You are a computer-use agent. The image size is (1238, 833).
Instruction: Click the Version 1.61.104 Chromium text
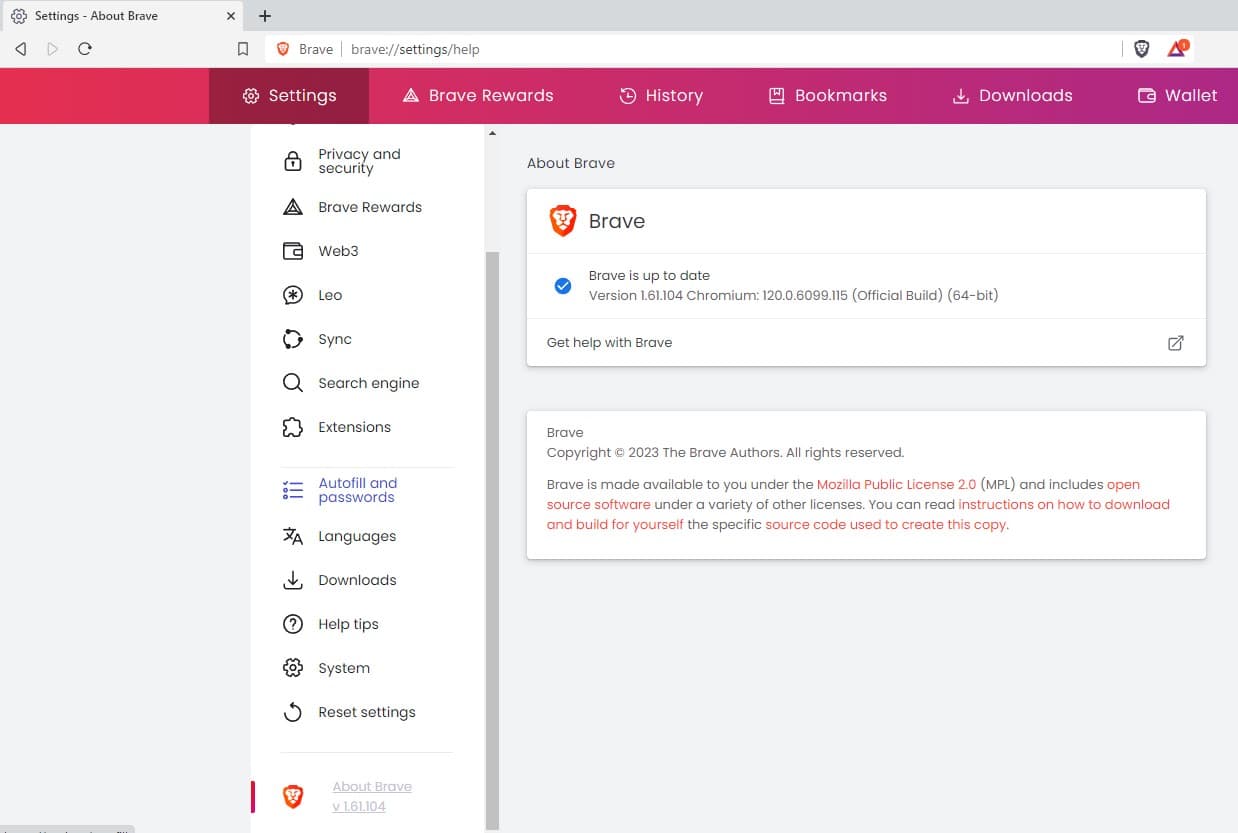tap(793, 295)
